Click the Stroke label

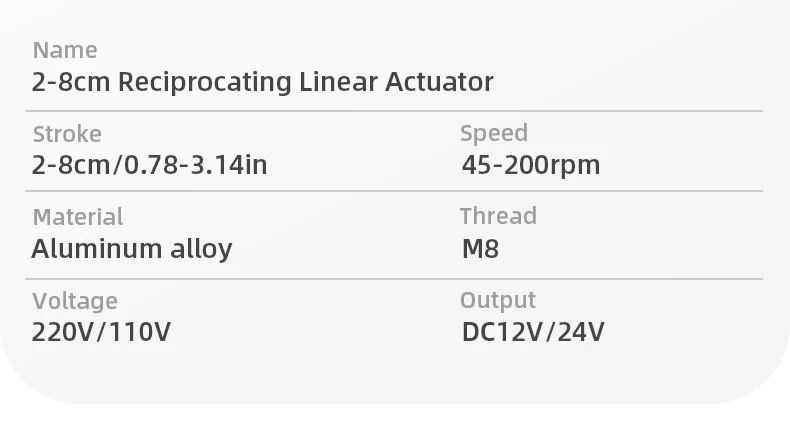pyautogui.click(x=67, y=134)
